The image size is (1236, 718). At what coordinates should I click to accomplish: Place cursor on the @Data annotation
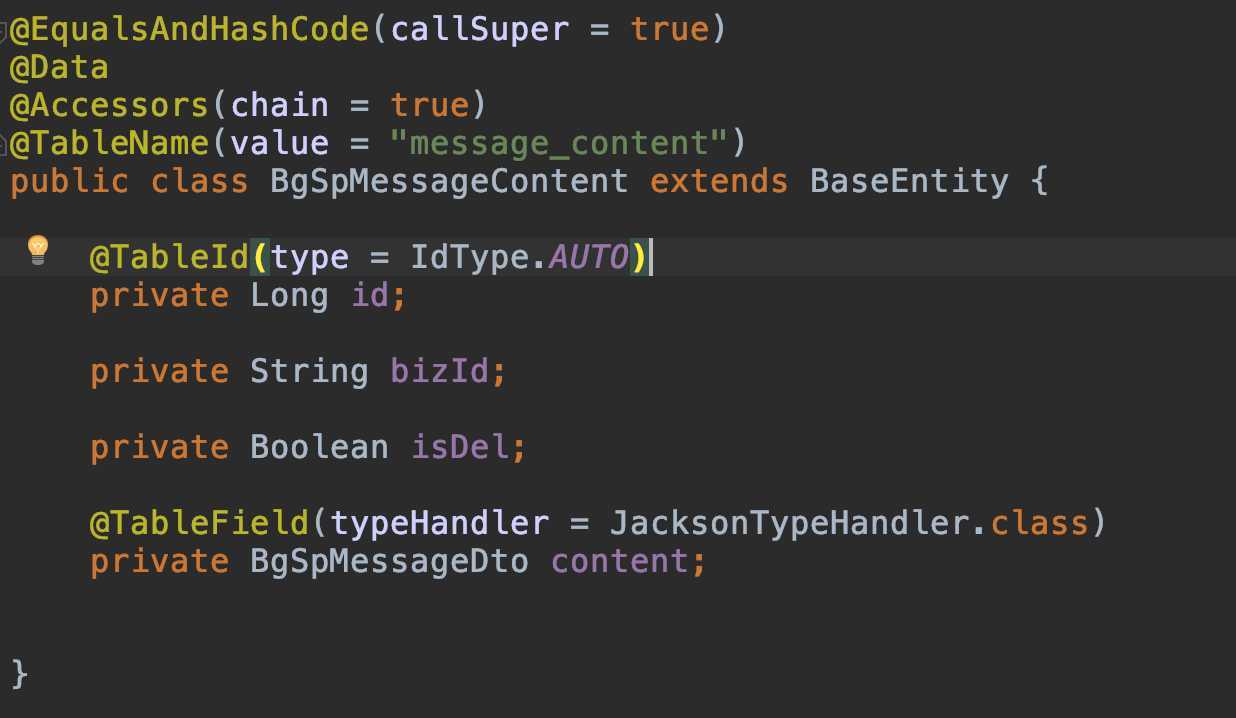[59, 68]
